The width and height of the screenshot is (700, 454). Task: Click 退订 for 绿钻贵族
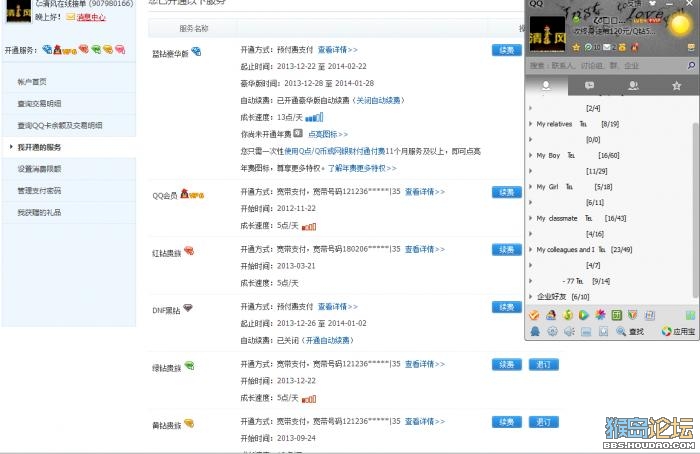tap(544, 365)
